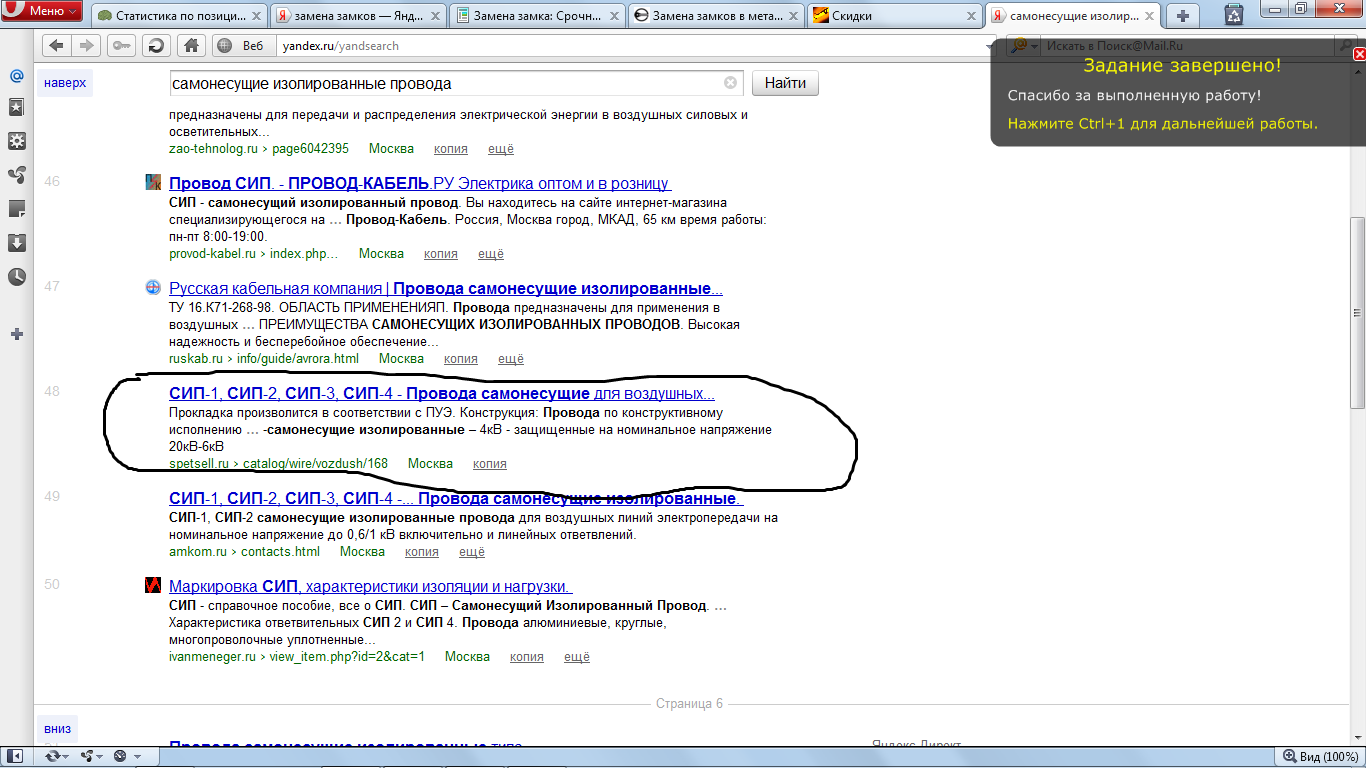Viewport: 1366px width, 768px height.
Task: Go to the home page
Action: [x=191, y=46]
